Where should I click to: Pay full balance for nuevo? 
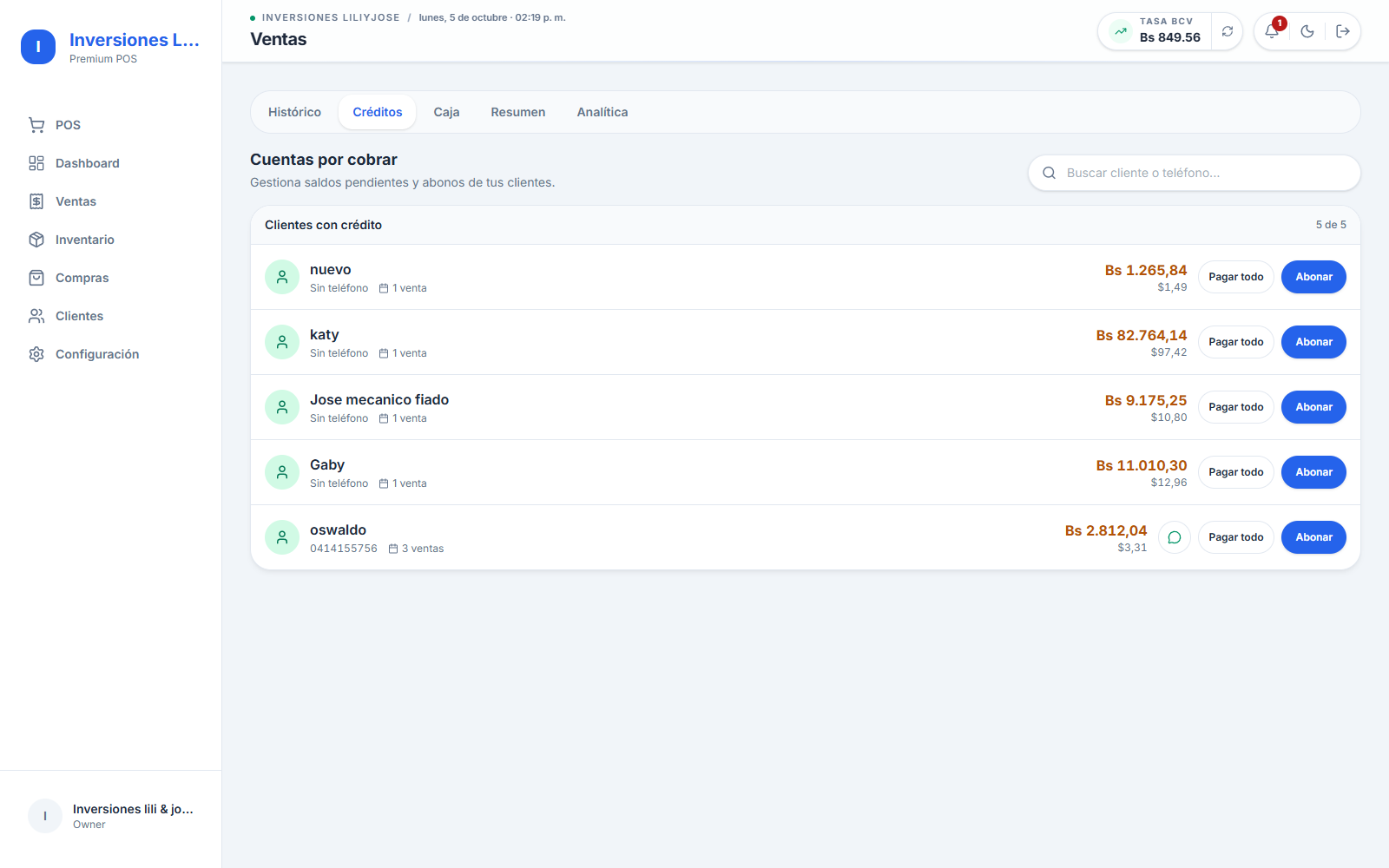(1236, 277)
